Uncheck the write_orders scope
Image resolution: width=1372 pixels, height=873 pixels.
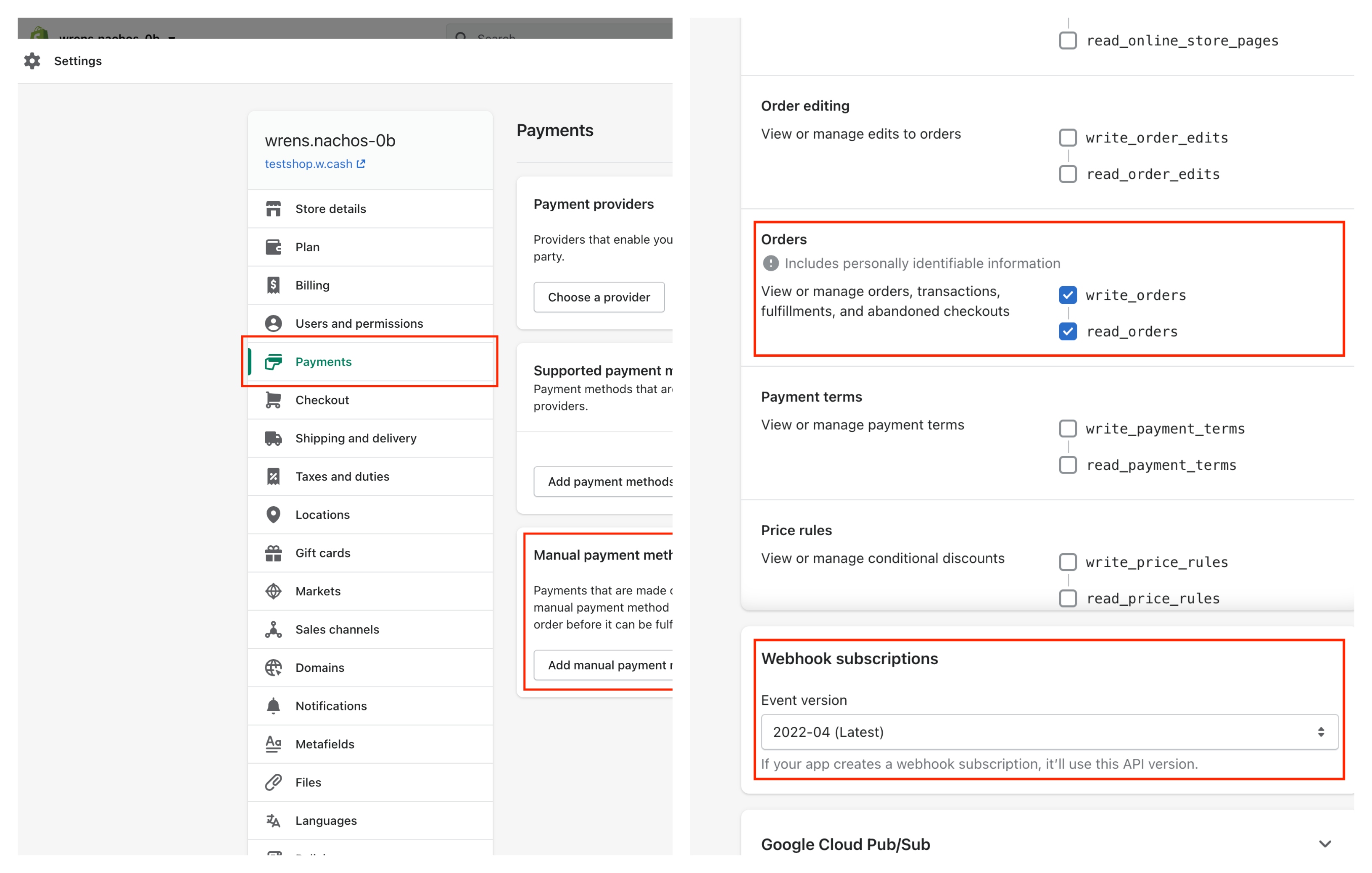tap(1068, 295)
